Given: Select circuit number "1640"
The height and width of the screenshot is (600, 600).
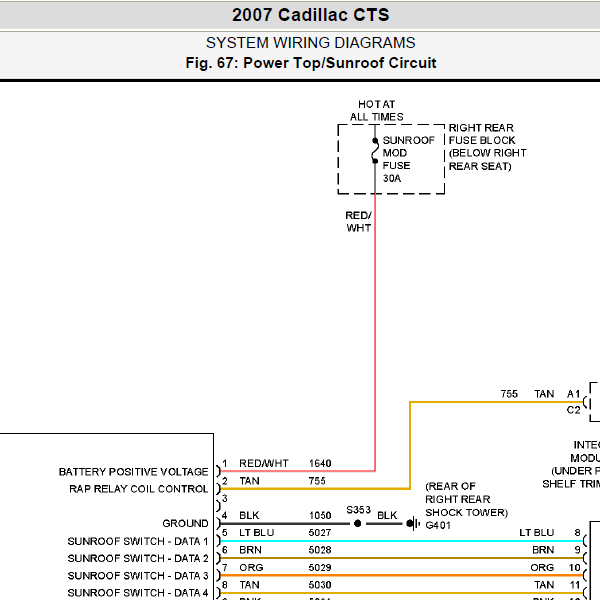Looking at the screenshot, I should 320,463.
